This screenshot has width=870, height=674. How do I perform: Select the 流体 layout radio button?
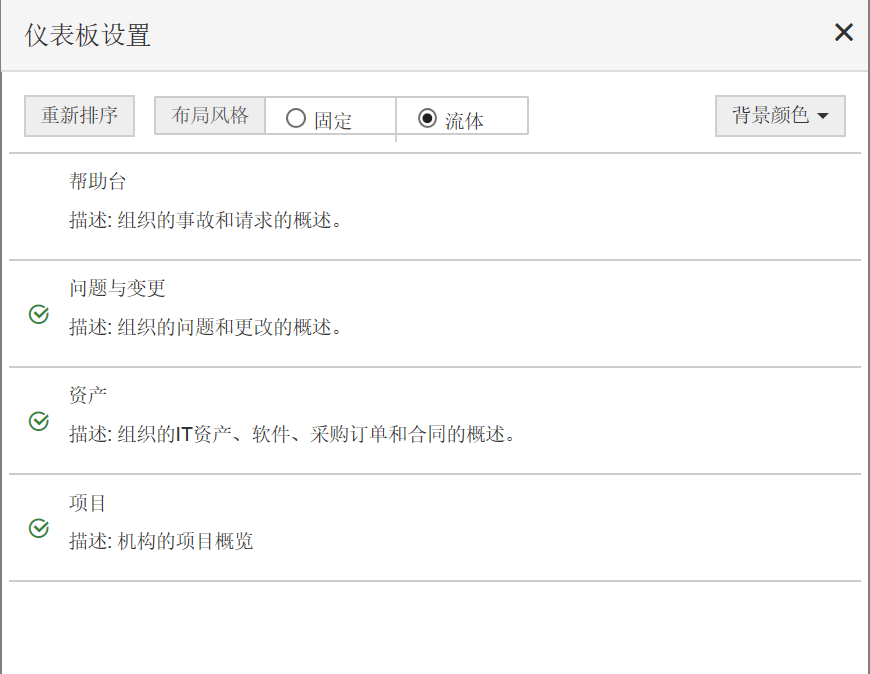pyautogui.click(x=427, y=119)
